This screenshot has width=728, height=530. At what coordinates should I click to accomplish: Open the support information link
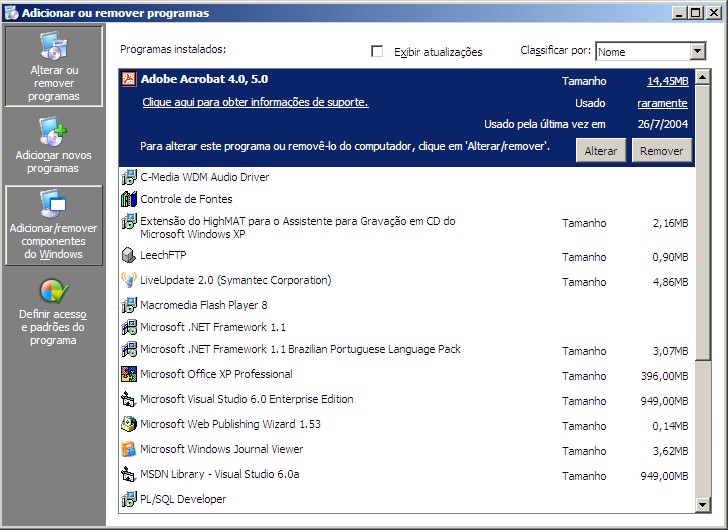(x=255, y=102)
